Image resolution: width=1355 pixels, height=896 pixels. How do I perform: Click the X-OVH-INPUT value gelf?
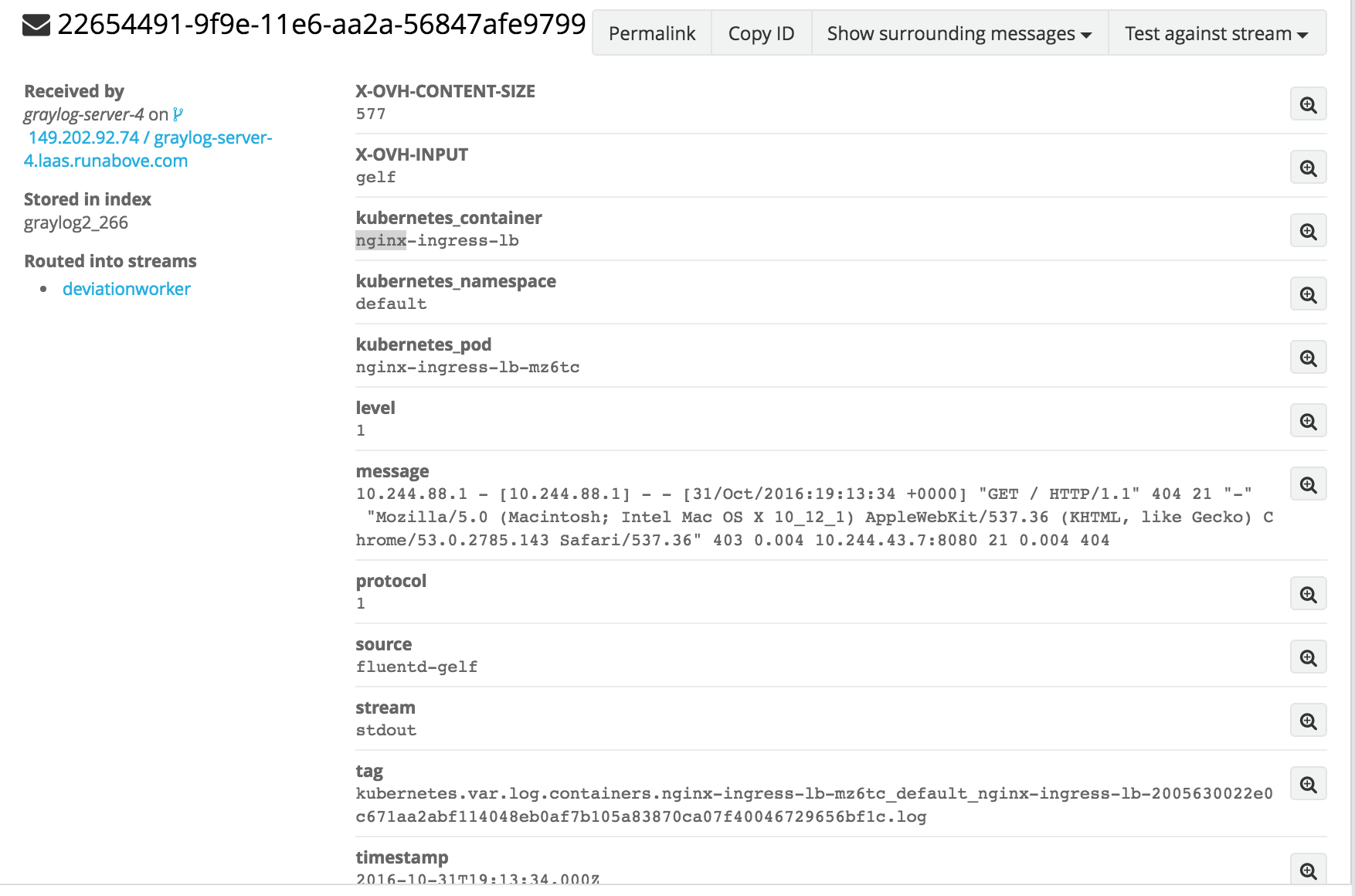click(x=376, y=178)
